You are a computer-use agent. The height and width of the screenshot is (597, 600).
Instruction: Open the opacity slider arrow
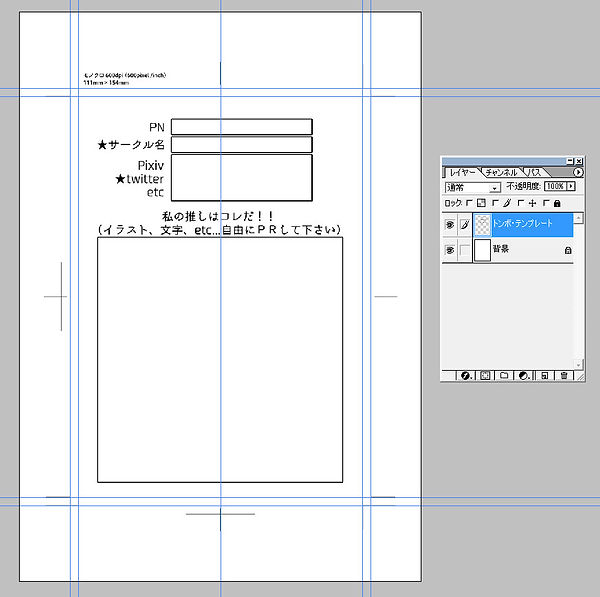(571, 186)
